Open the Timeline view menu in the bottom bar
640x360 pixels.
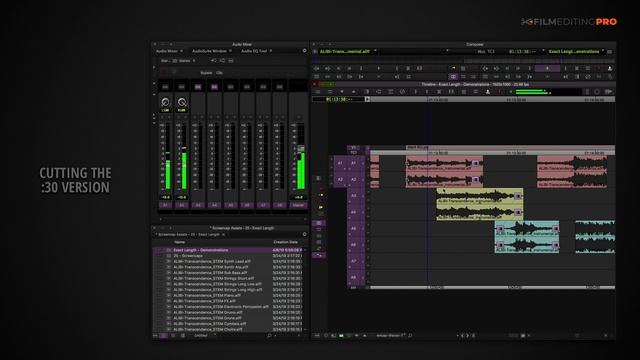point(390,336)
